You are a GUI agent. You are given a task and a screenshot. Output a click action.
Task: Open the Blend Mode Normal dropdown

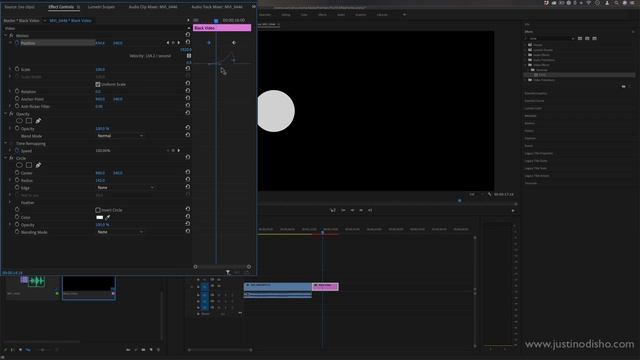(x=120, y=136)
